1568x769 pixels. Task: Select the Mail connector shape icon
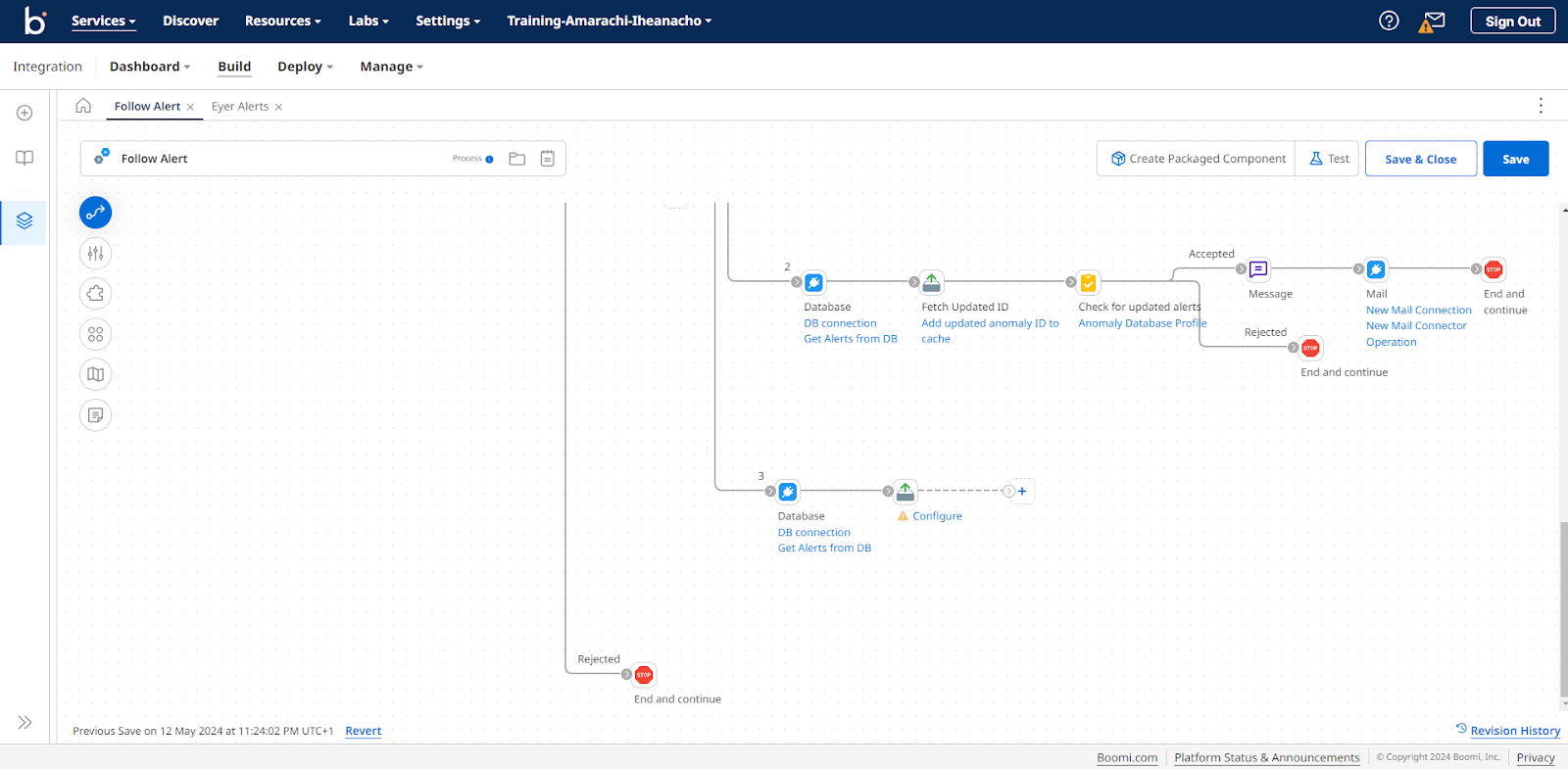pos(1376,269)
